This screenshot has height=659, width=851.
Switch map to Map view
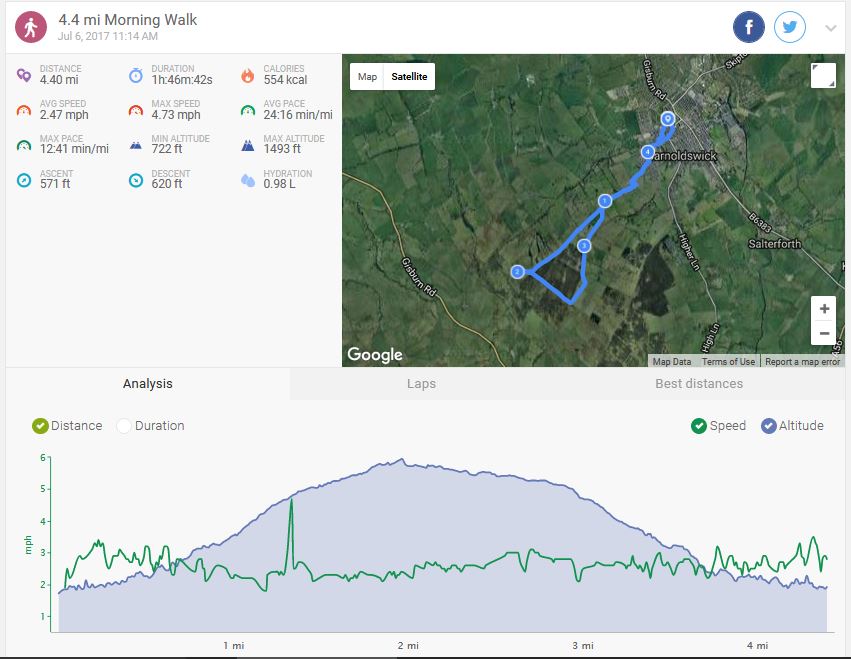367,77
